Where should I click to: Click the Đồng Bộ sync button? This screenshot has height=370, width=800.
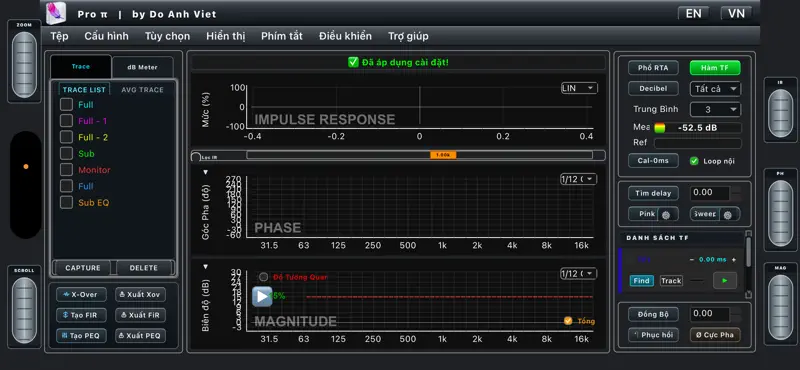(x=653, y=314)
